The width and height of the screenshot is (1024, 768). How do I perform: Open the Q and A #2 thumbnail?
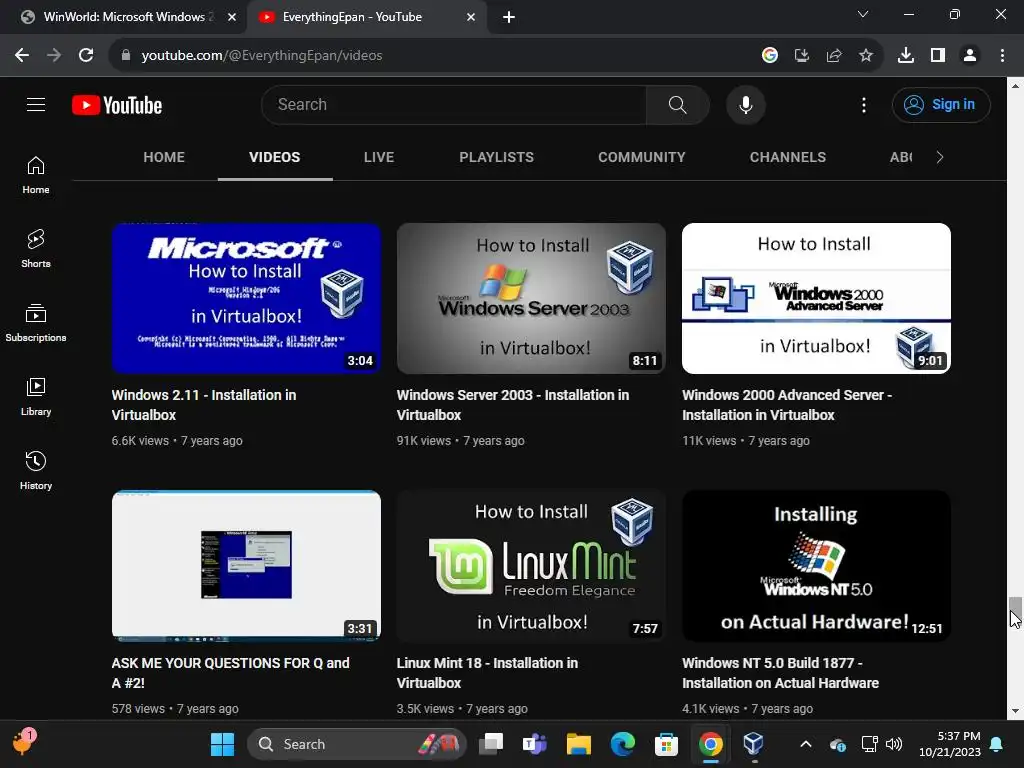246,566
